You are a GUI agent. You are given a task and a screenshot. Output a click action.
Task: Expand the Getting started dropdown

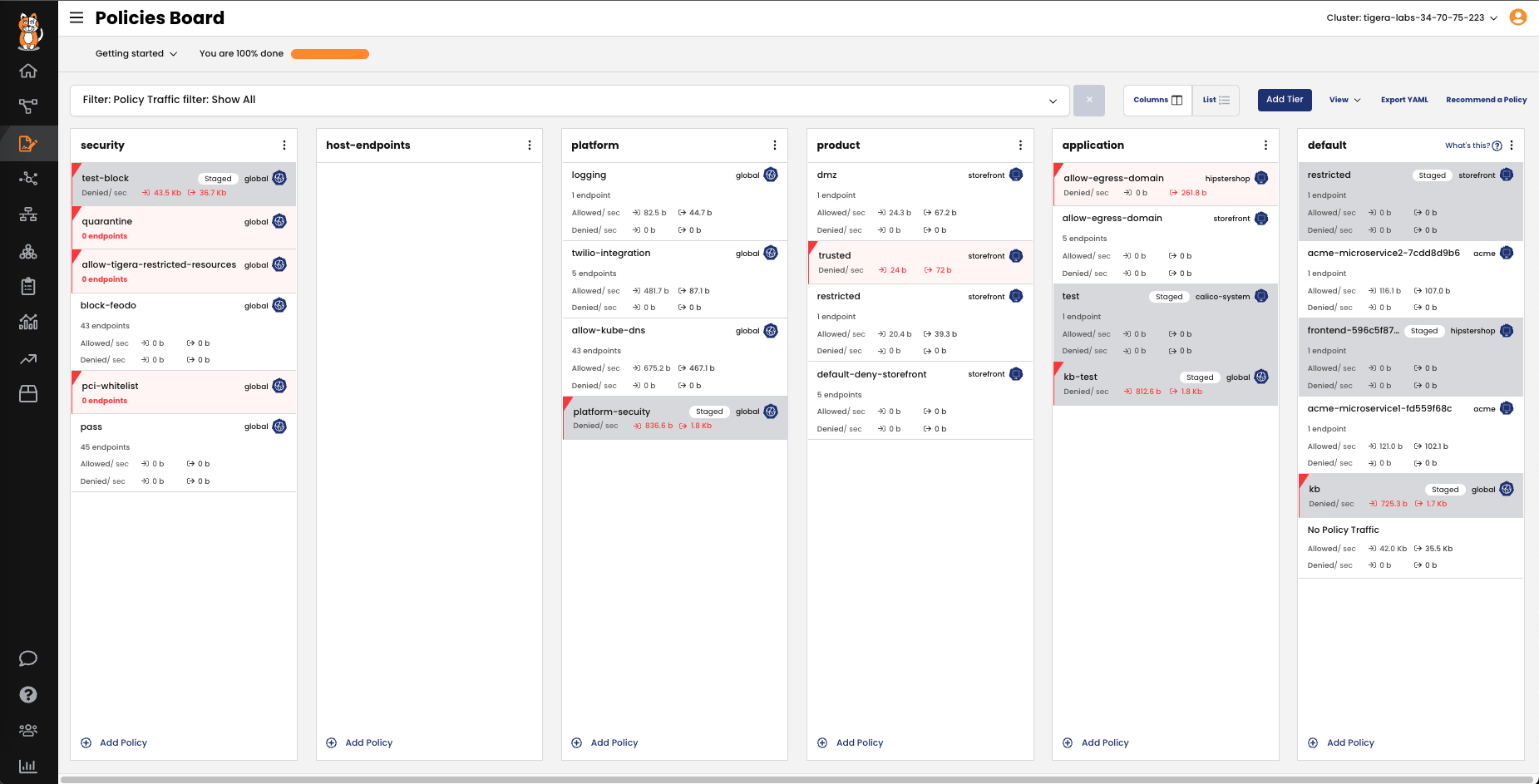(x=136, y=54)
